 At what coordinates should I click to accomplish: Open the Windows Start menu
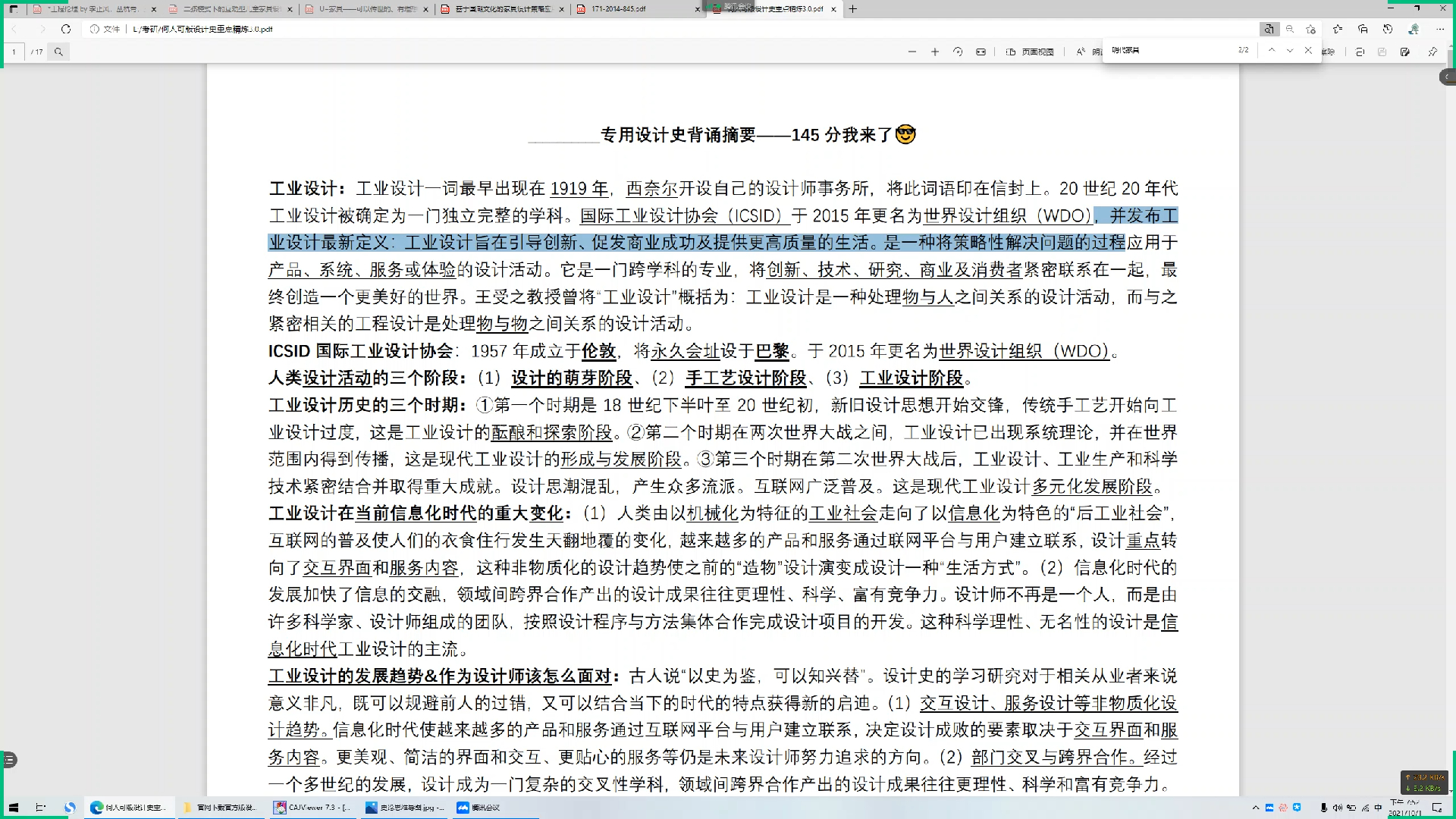[13, 808]
